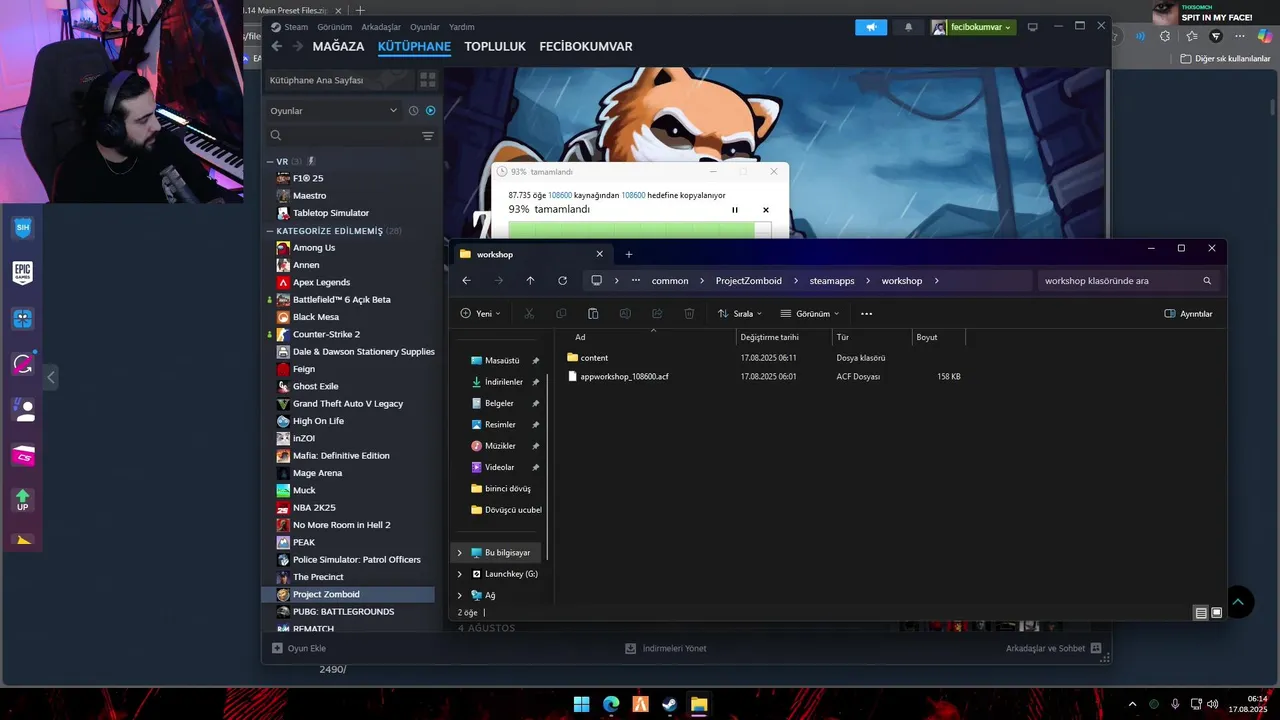Pause the file copy operation
Viewport: 1280px width, 720px height.
[735, 210]
